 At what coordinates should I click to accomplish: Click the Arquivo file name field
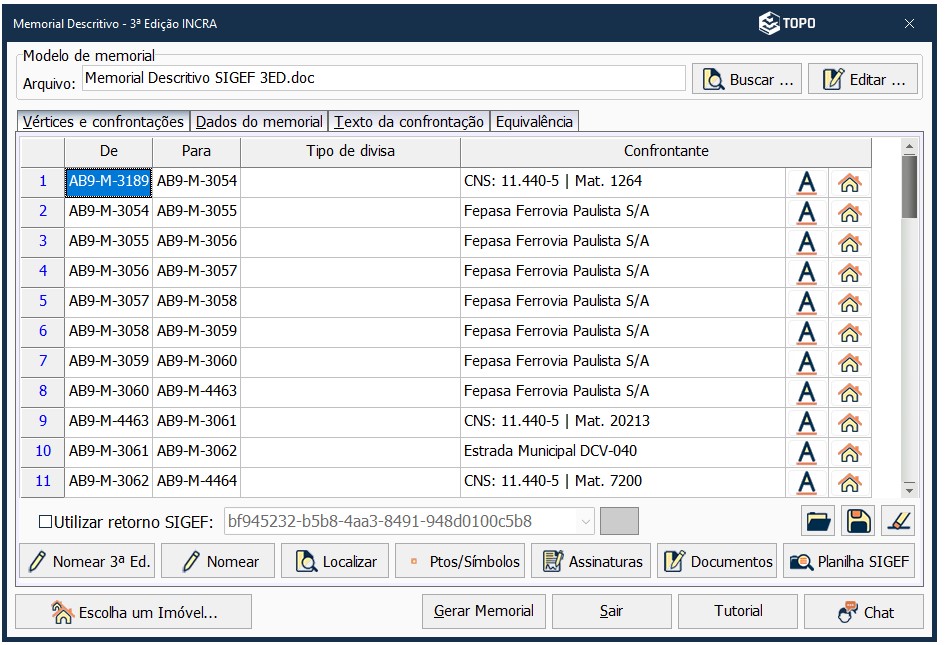click(x=383, y=78)
